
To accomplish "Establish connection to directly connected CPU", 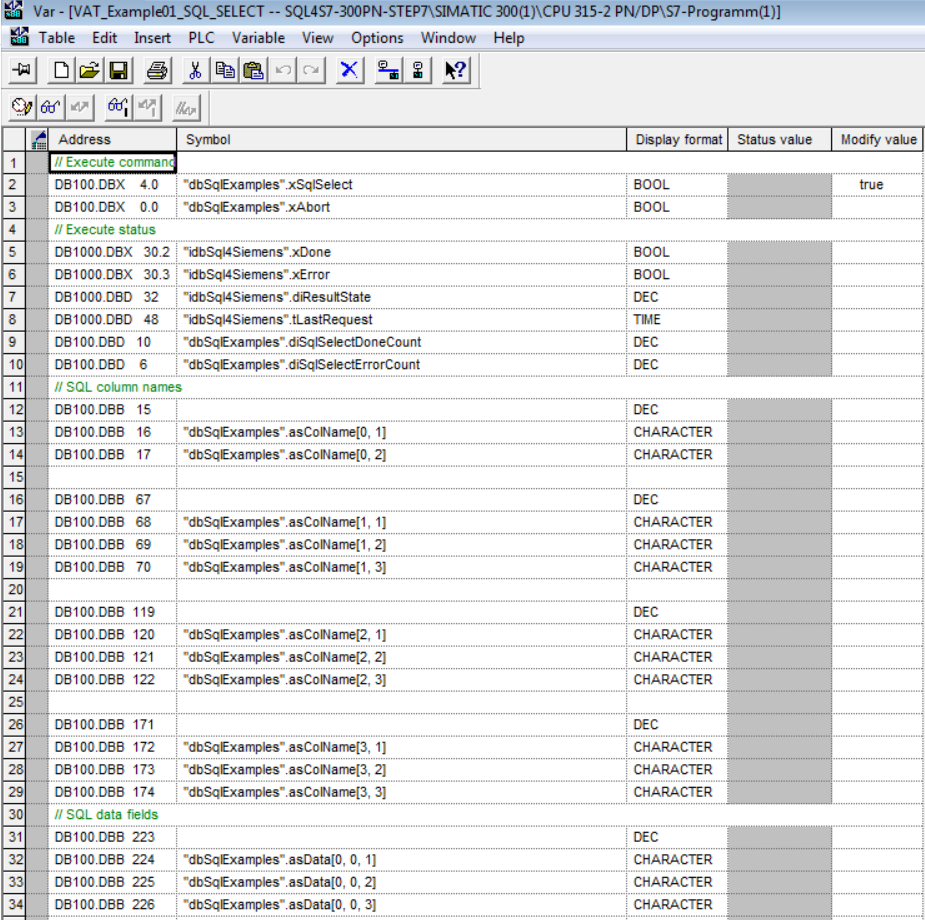I will point(418,70).
